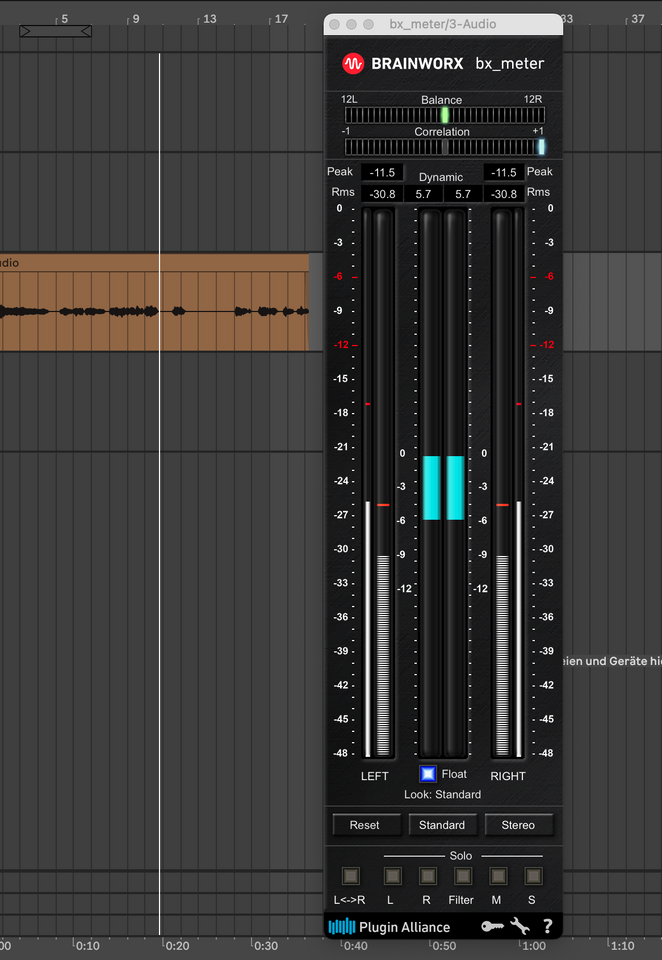Click the orange audio clip title bar

click(x=154, y=263)
